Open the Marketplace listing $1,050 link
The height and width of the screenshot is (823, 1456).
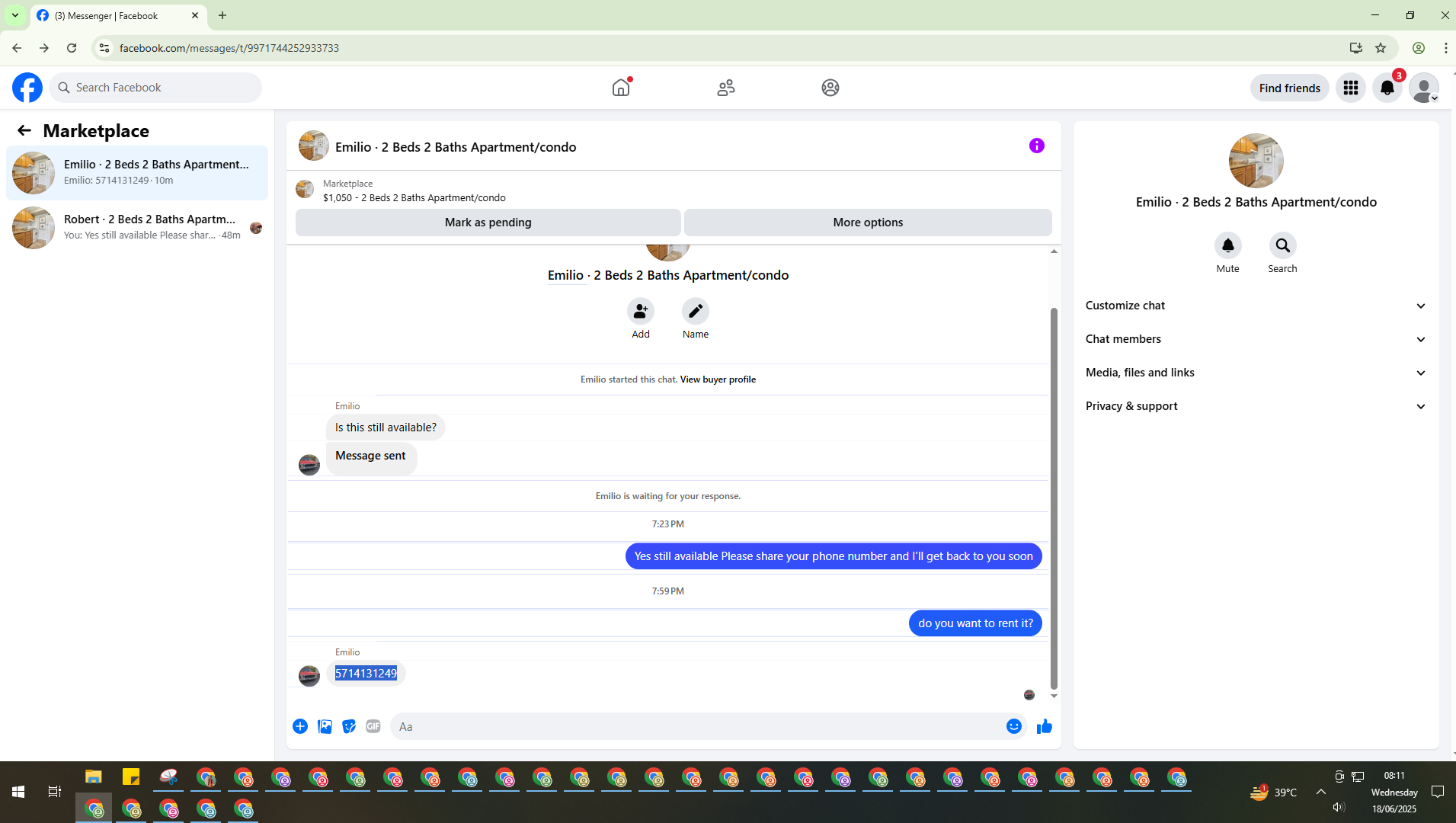pyautogui.click(x=414, y=198)
